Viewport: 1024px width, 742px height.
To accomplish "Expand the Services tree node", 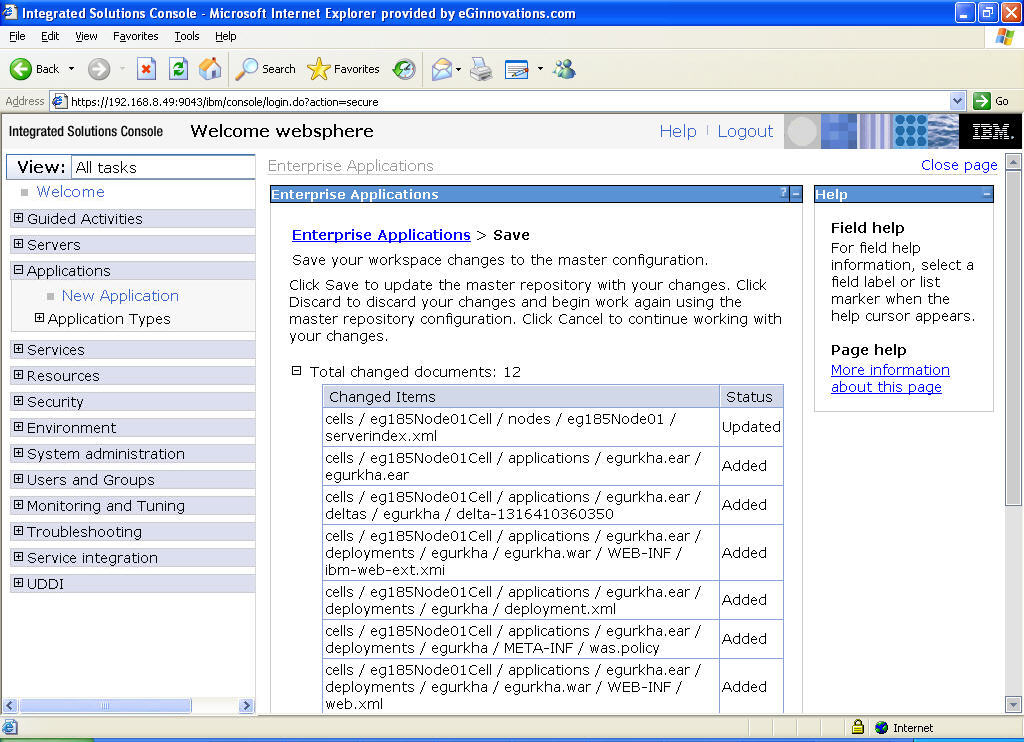I will [x=18, y=349].
